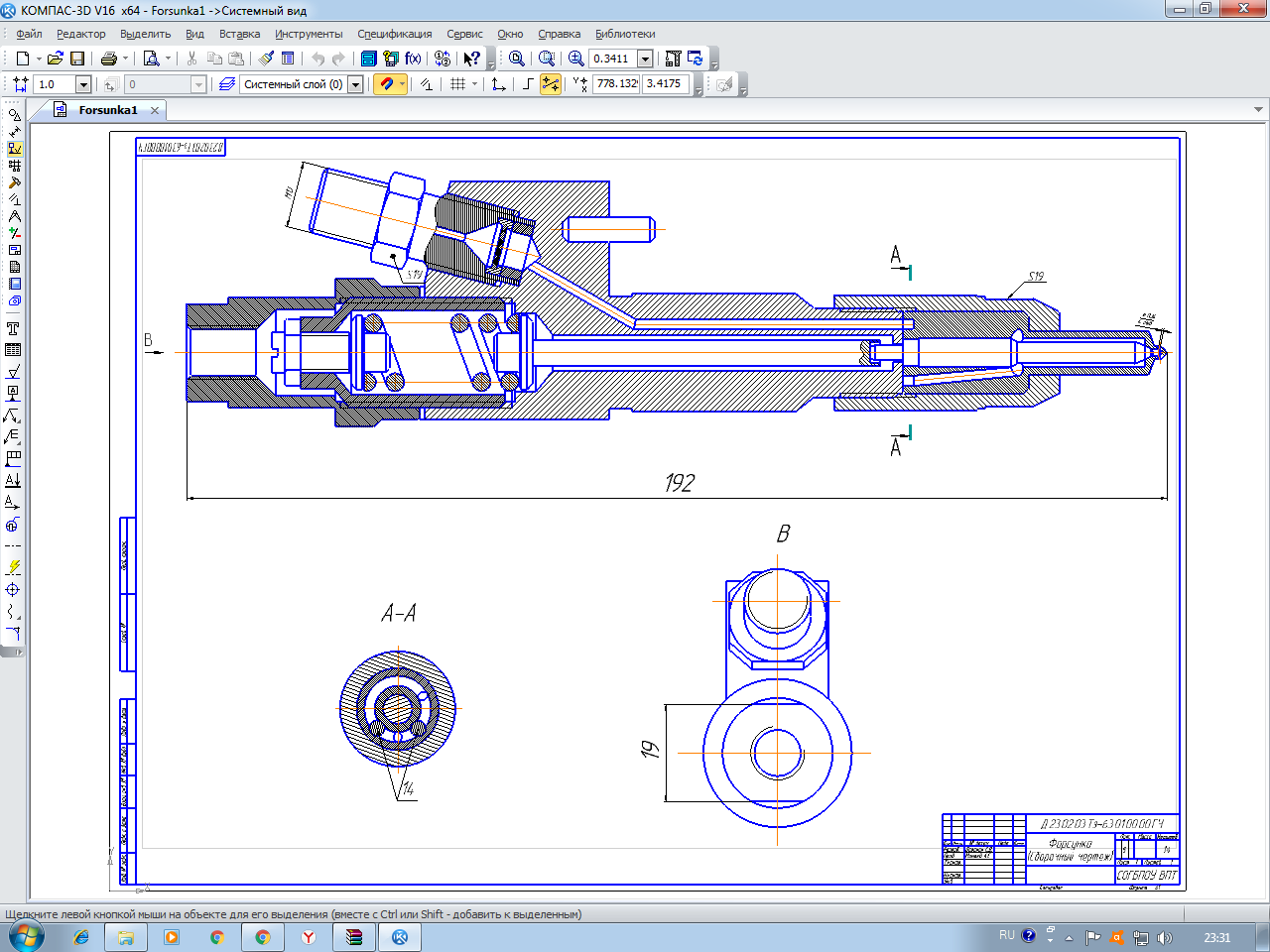The image size is (1270, 952).
Task: Expand the view scale 1.0 dropdown
Action: 83,84
